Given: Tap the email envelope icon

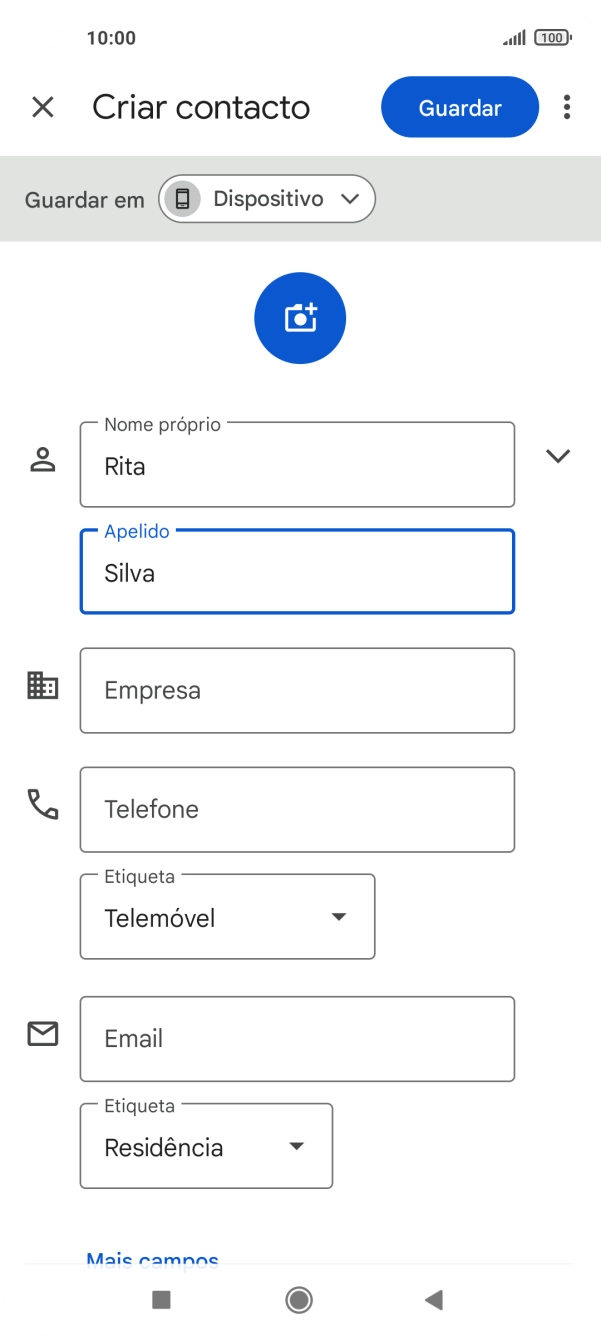Looking at the screenshot, I should (x=42, y=1034).
